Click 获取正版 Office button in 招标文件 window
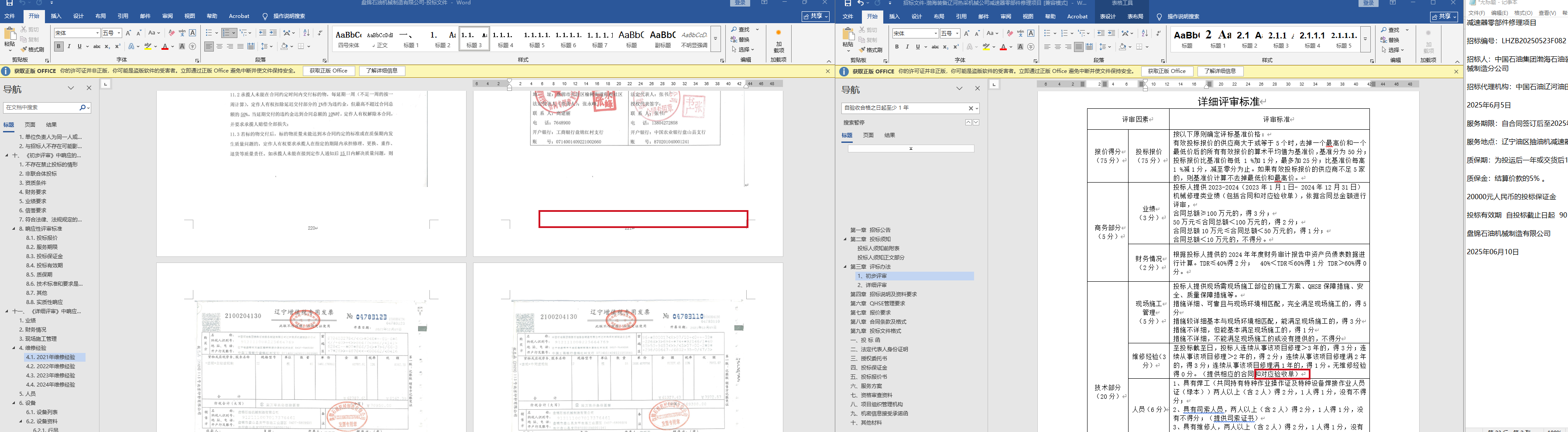Viewport: 1568px width, 432px height. (x=1167, y=71)
